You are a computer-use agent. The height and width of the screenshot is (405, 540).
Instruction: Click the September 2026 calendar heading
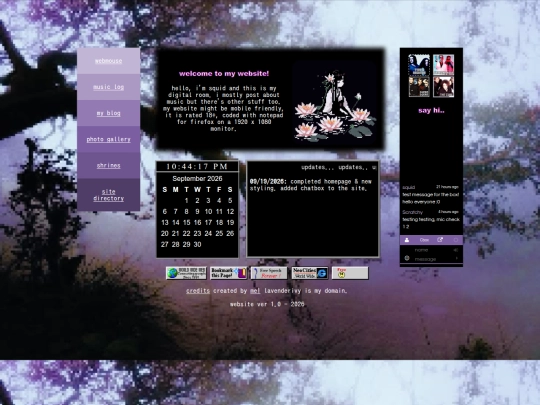coord(197,179)
